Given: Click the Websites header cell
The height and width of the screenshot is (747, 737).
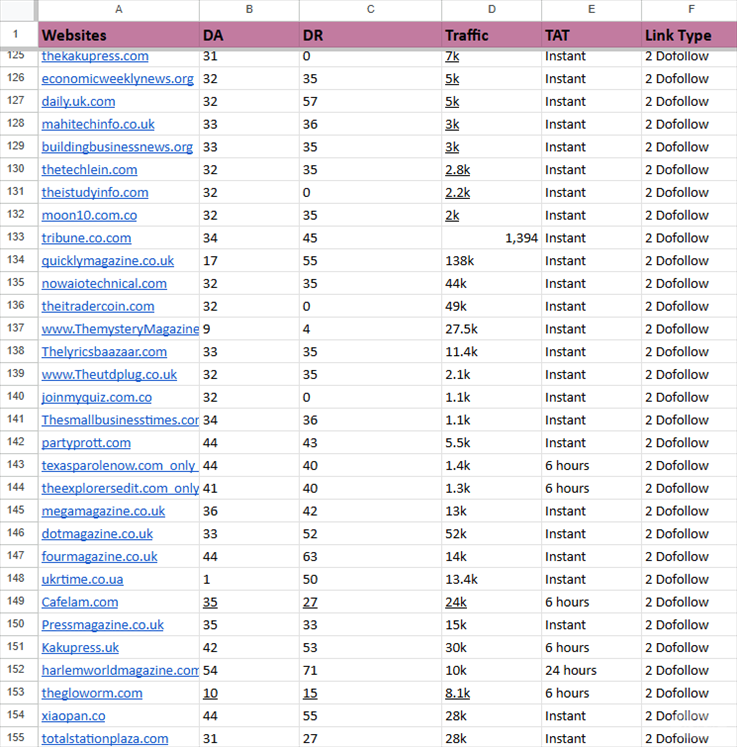Looking at the screenshot, I should pos(119,35).
